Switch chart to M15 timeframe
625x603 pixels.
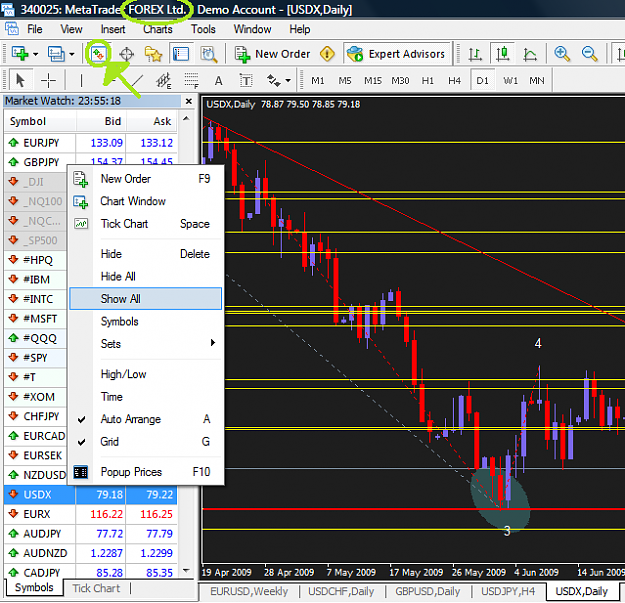(373, 81)
